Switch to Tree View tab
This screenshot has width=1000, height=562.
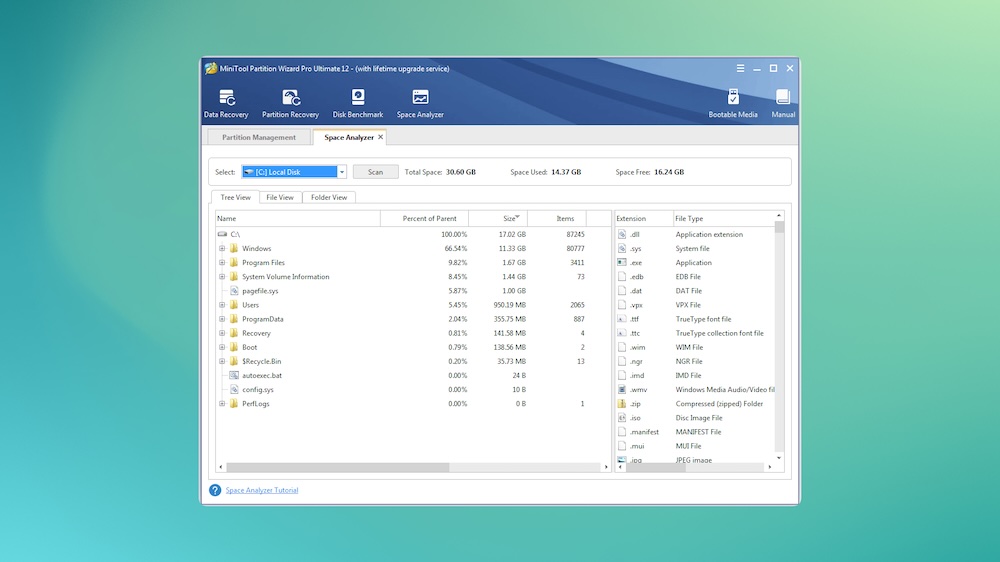pyautogui.click(x=235, y=197)
